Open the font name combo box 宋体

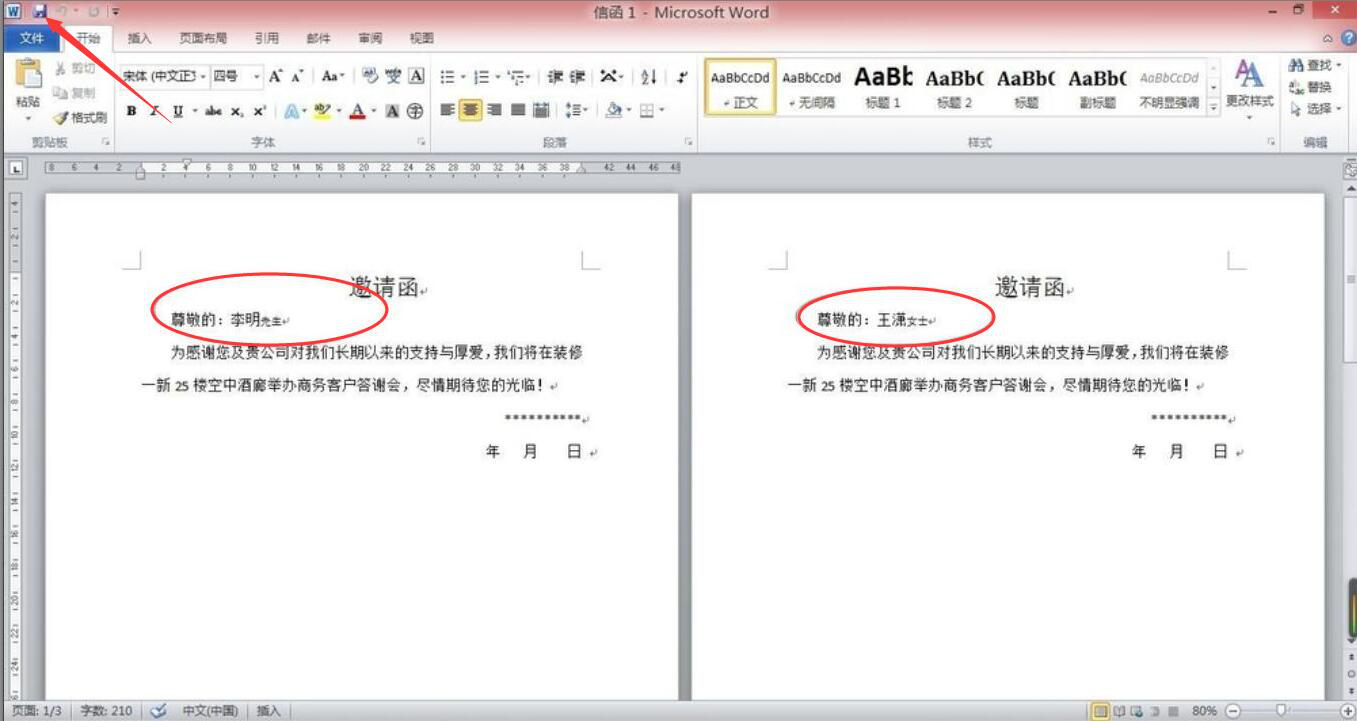165,76
